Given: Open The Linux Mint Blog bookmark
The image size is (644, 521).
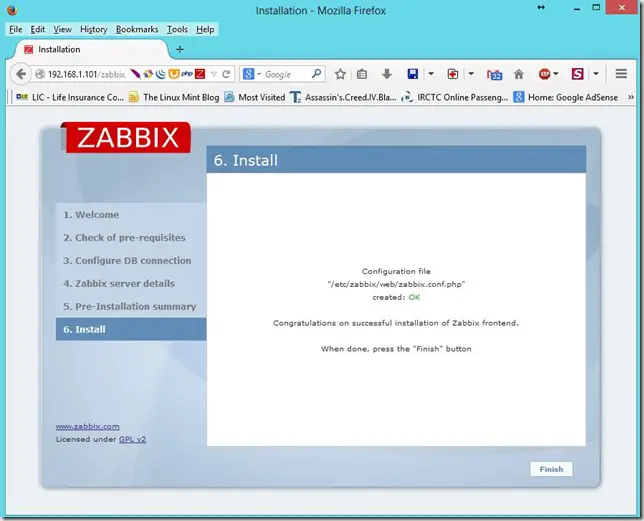Looking at the screenshot, I should pos(174,97).
